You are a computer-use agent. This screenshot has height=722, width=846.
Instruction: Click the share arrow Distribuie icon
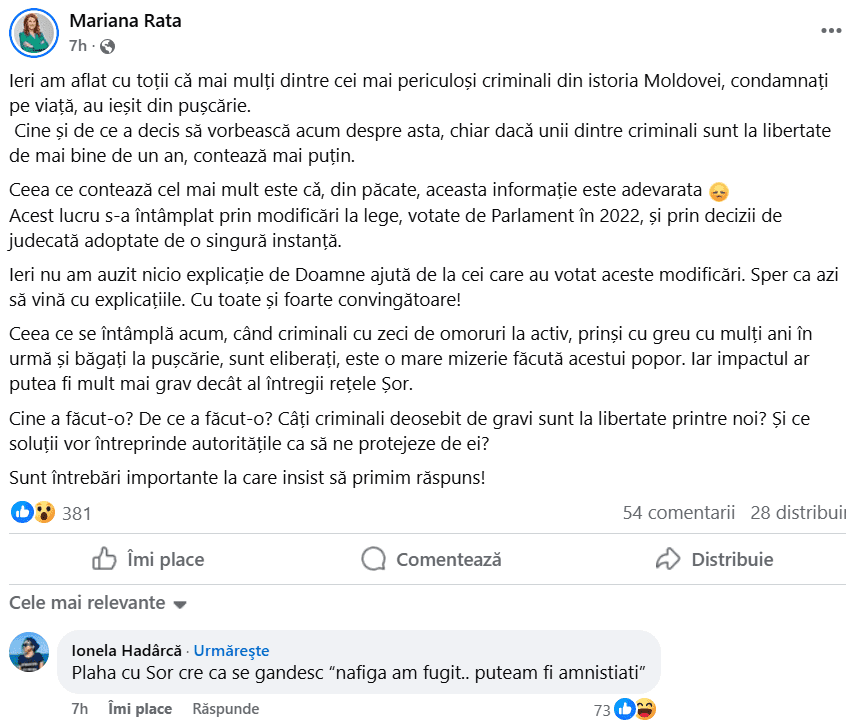pyautogui.click(x=668, y=559)
